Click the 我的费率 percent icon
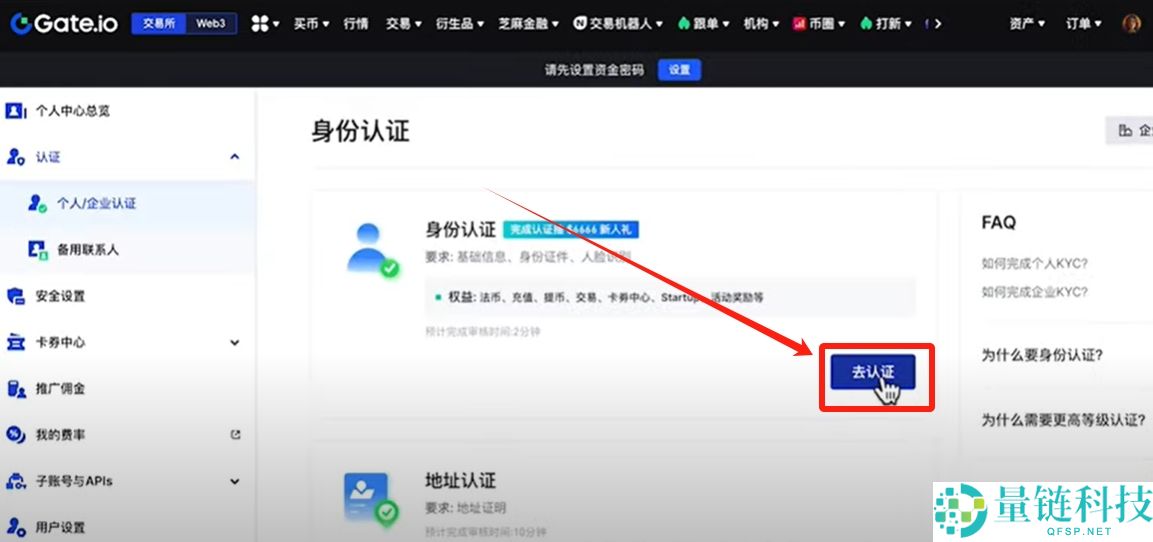 click(x=16, y=435)
